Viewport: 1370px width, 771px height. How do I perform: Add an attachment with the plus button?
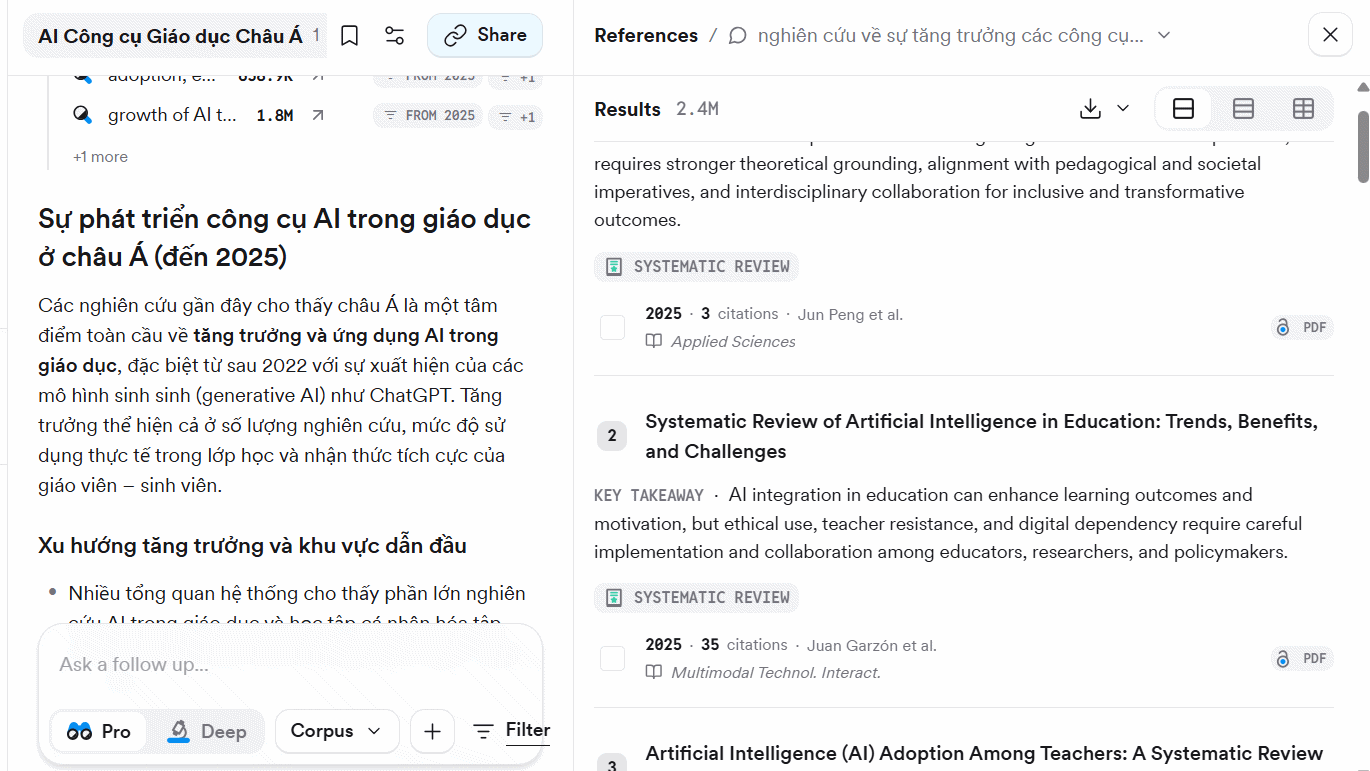432,731
